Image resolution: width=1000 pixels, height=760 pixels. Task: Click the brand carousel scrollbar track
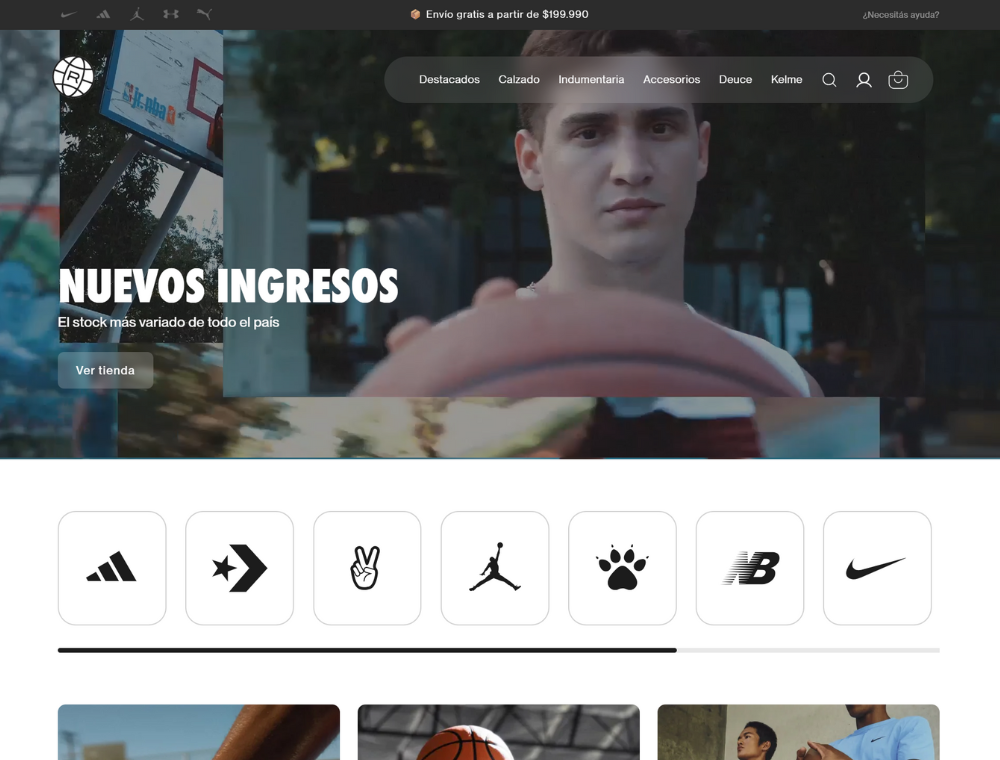tap(808, 650)
